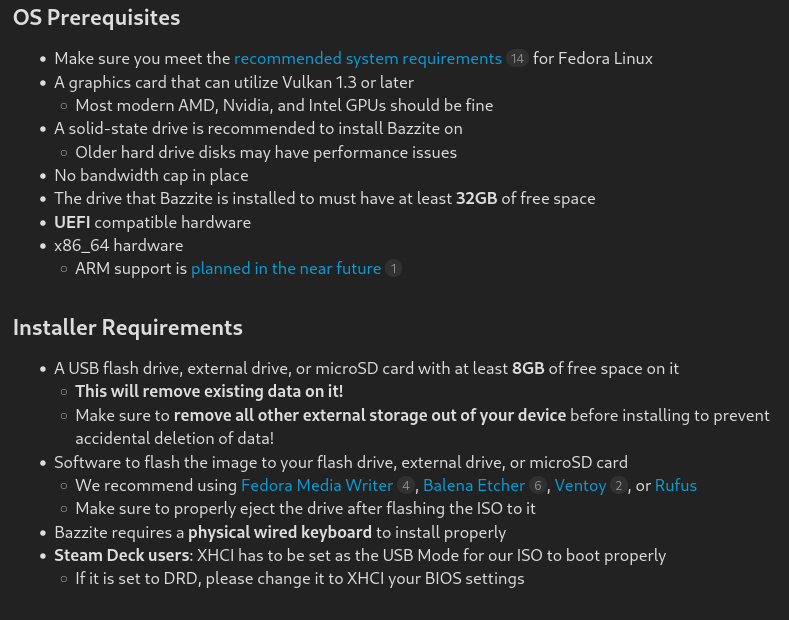Click the count badge beside Balena Etcher
This screenshot has height=620, width=789.
point(537,485)
